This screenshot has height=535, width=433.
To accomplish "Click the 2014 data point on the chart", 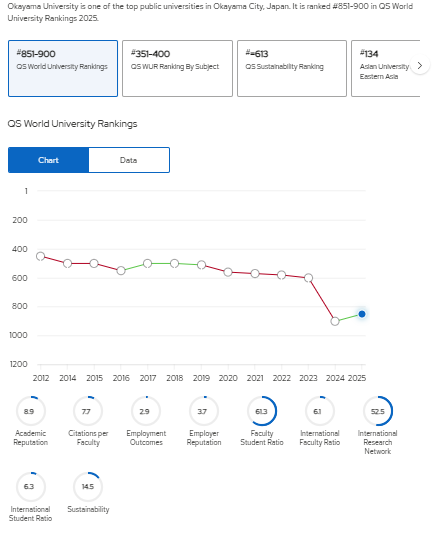I will tap(67, 263).
